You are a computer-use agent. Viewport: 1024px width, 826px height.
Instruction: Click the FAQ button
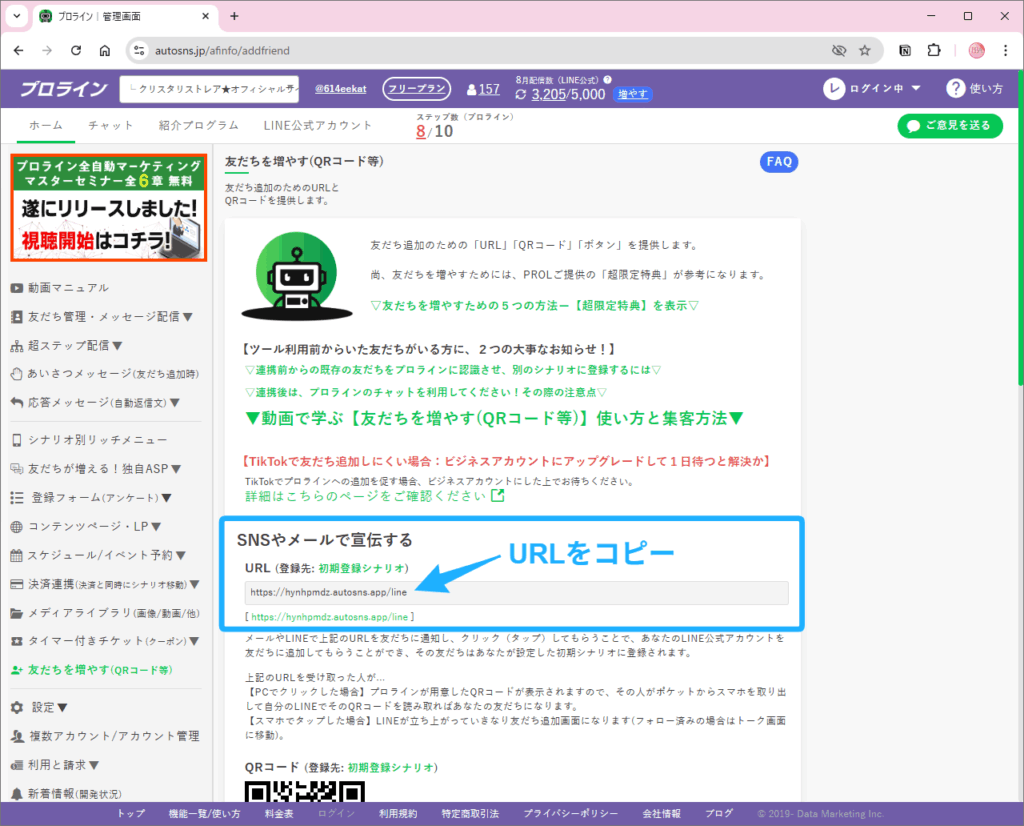pos(778,162)
